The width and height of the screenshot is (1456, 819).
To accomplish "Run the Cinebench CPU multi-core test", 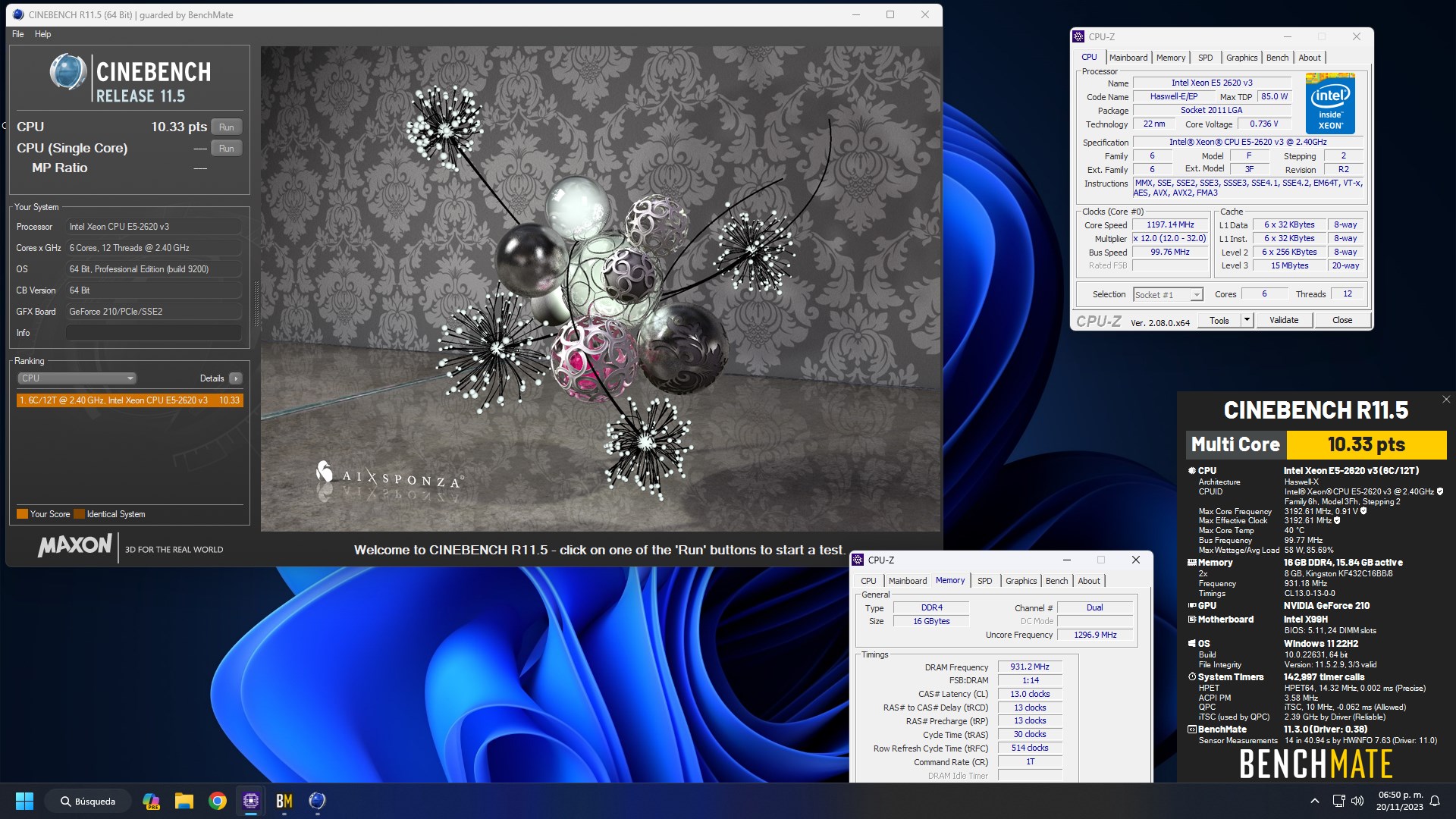I will pos(226,127).
